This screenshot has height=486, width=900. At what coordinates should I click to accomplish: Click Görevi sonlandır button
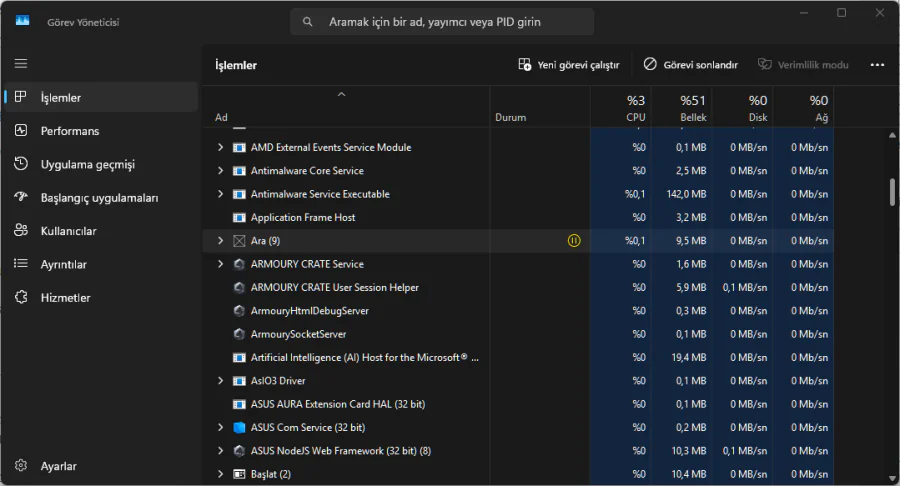coord(690,65)
